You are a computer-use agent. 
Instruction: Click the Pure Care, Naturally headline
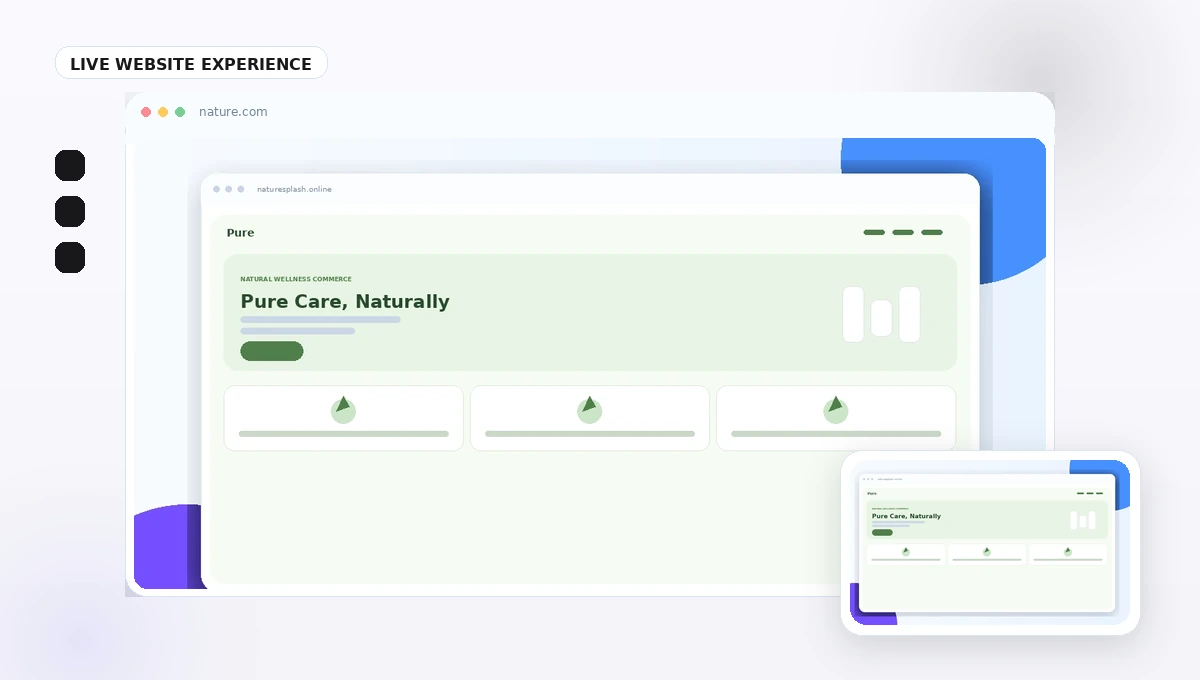pos(345,301)
